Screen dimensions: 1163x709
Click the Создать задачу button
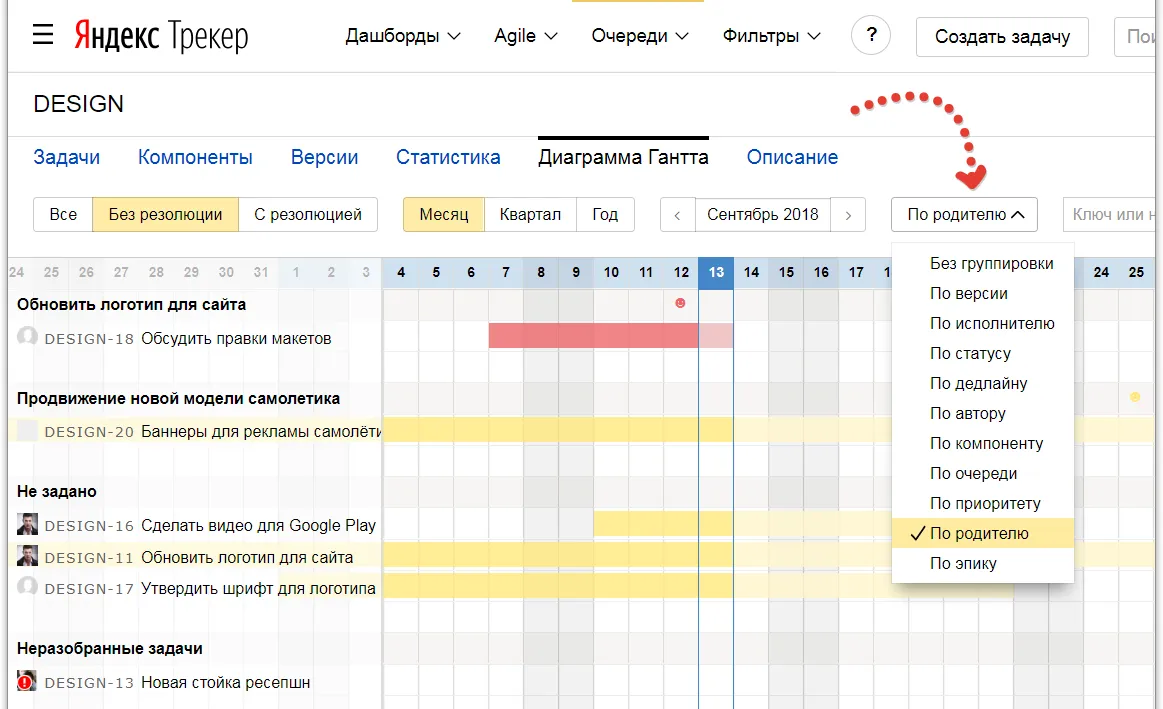point(1001,36)
